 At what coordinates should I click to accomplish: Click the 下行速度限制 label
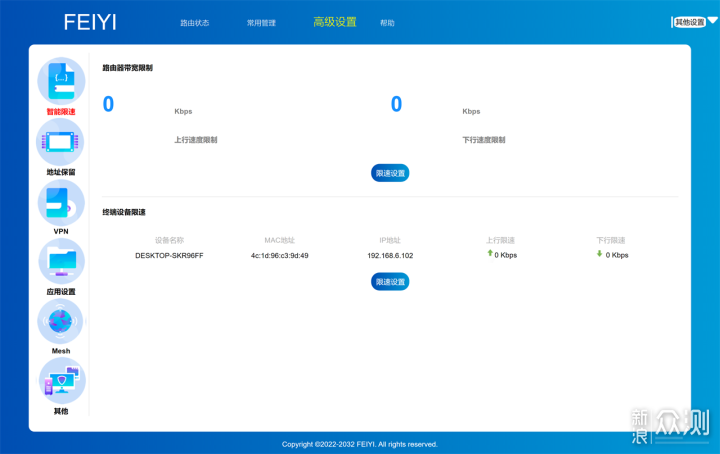484,140
